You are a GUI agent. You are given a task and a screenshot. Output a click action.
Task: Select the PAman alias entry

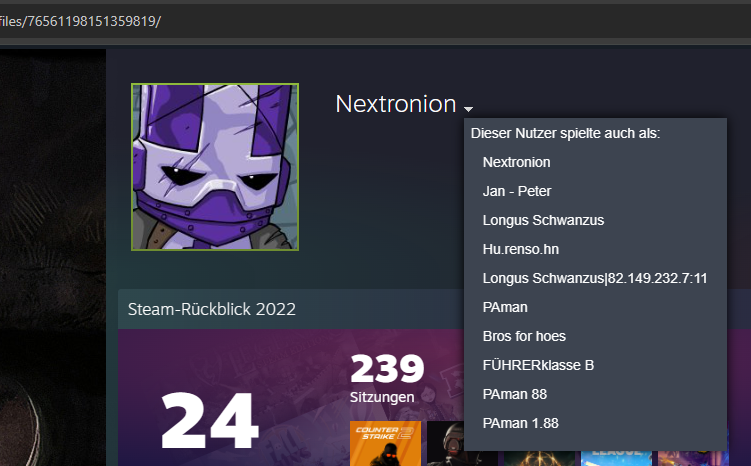[x=505, y=307]
